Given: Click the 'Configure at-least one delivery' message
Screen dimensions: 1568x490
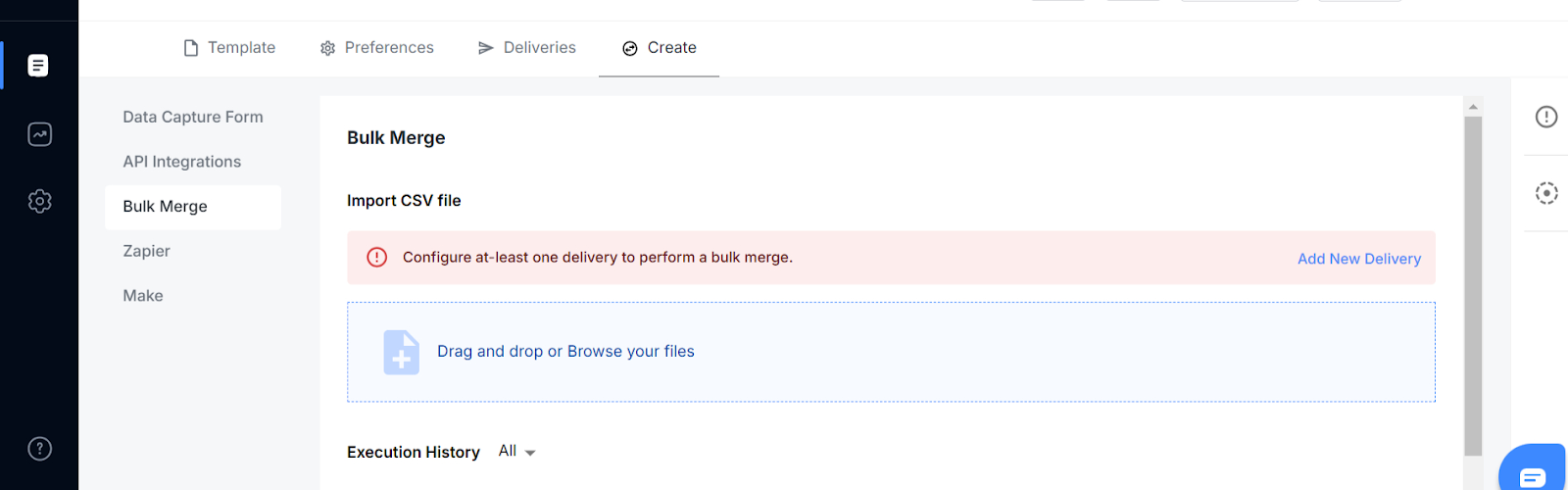Looking at the screenshot, I should tap(598, 258).
